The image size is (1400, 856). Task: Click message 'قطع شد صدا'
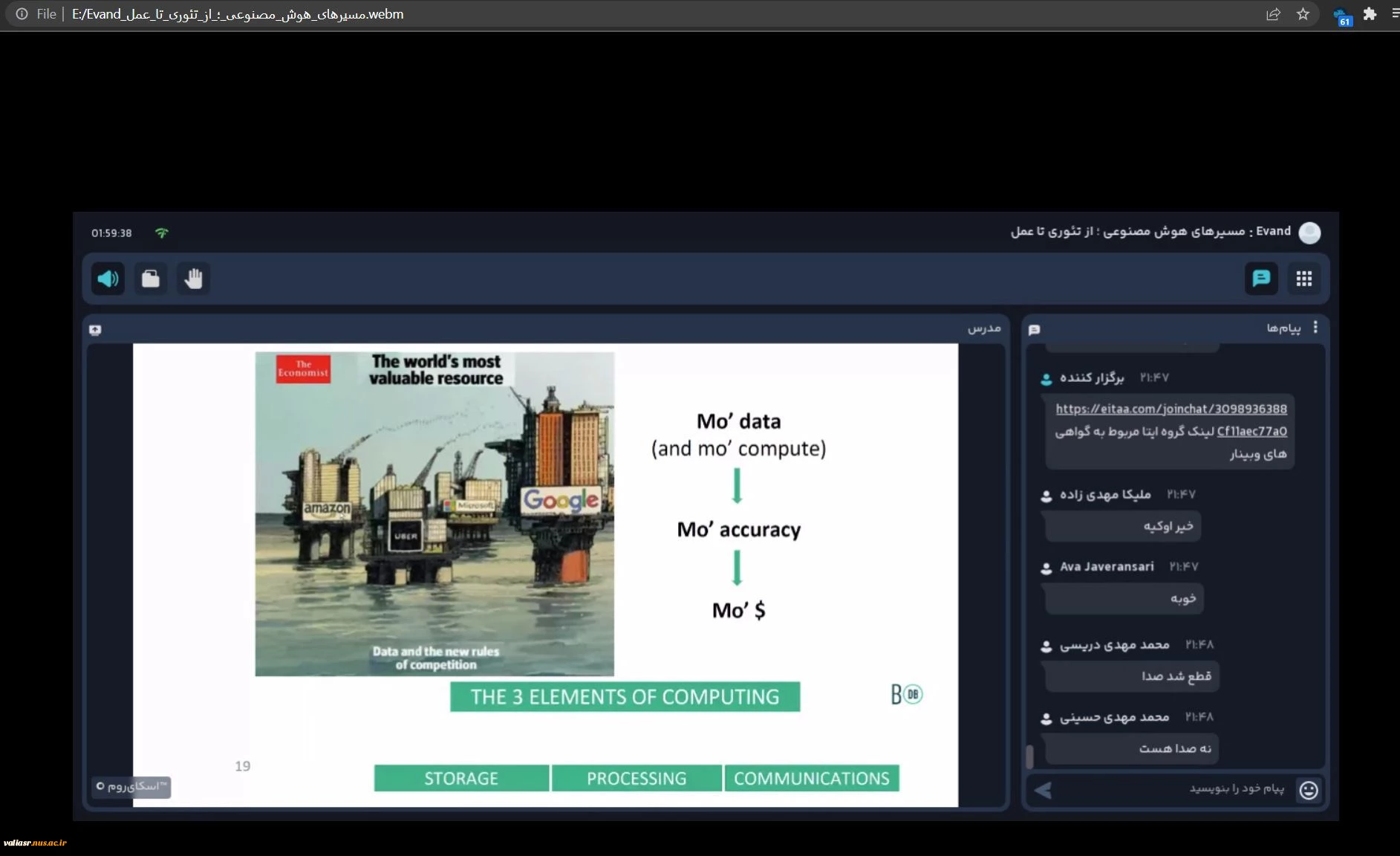(1131, 676)
